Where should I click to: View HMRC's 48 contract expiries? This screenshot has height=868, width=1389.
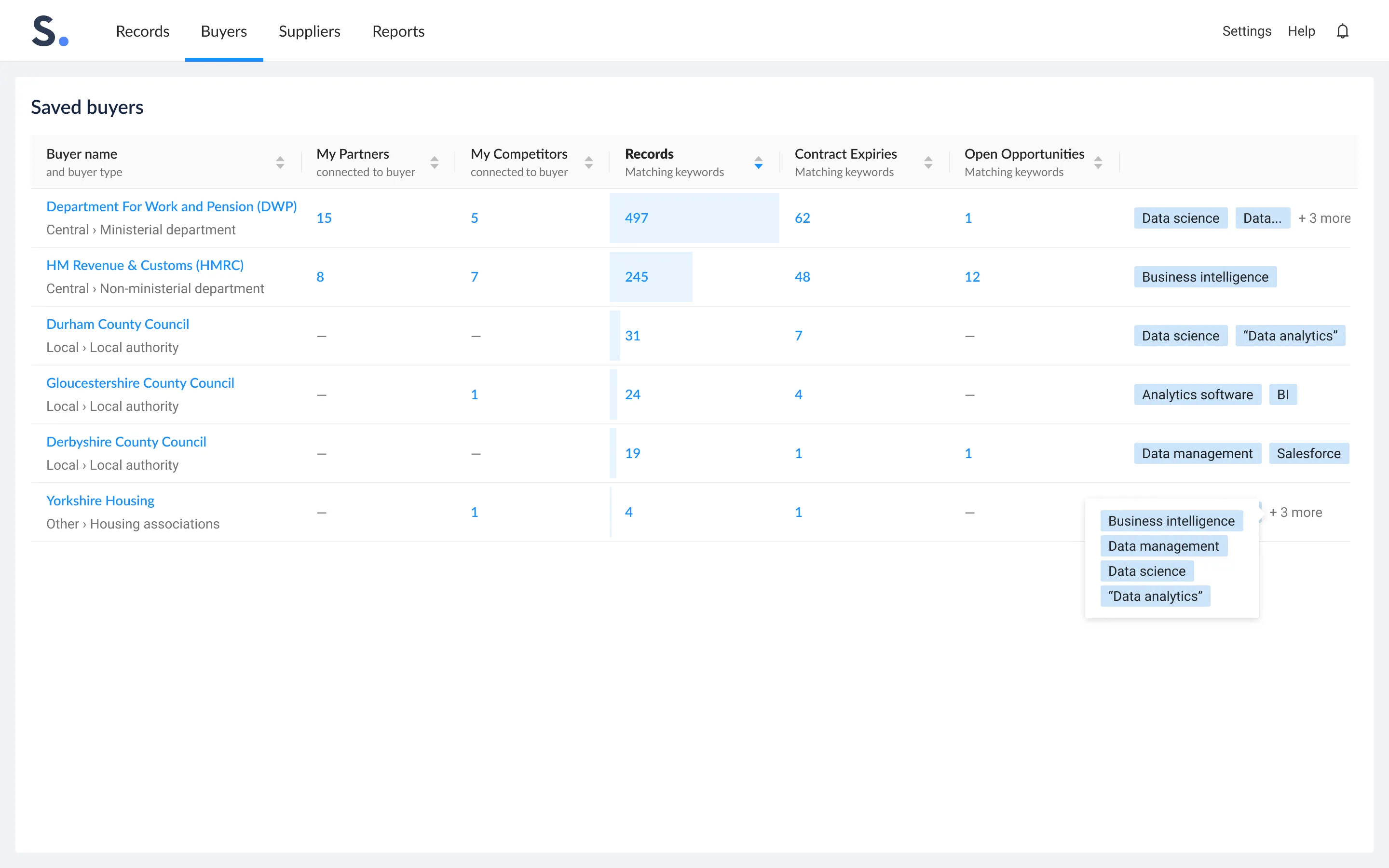coord(803,277)
